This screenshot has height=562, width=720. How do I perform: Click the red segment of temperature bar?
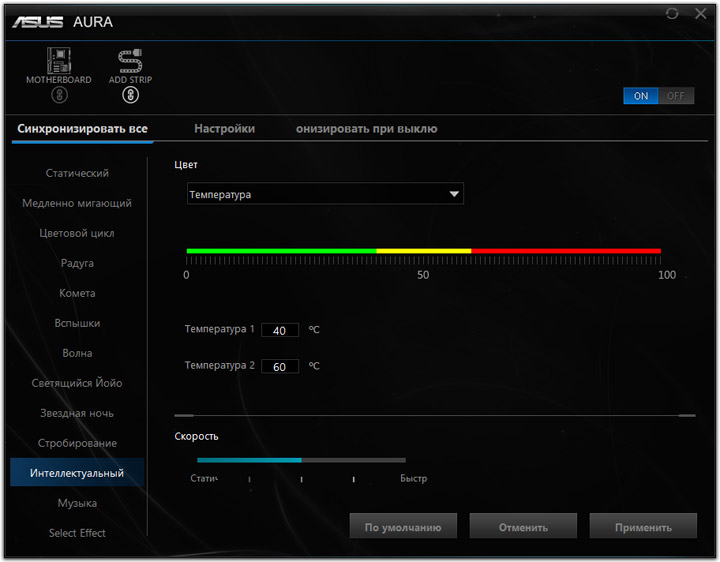[x=566, y=251]
